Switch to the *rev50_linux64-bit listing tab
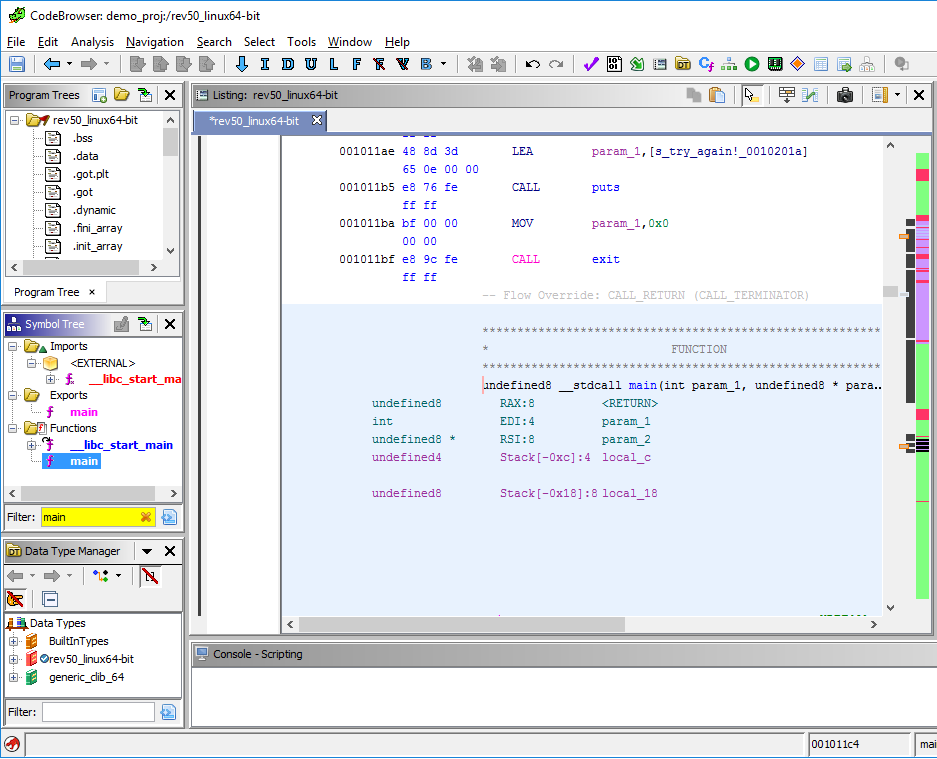The image size is (937, 759). tap(255, 121)
